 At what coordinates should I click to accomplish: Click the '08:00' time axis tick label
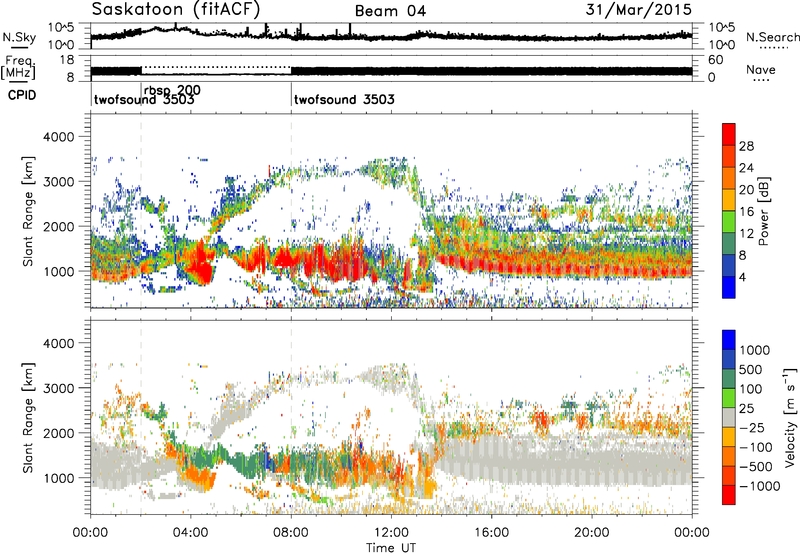(291, 533)
